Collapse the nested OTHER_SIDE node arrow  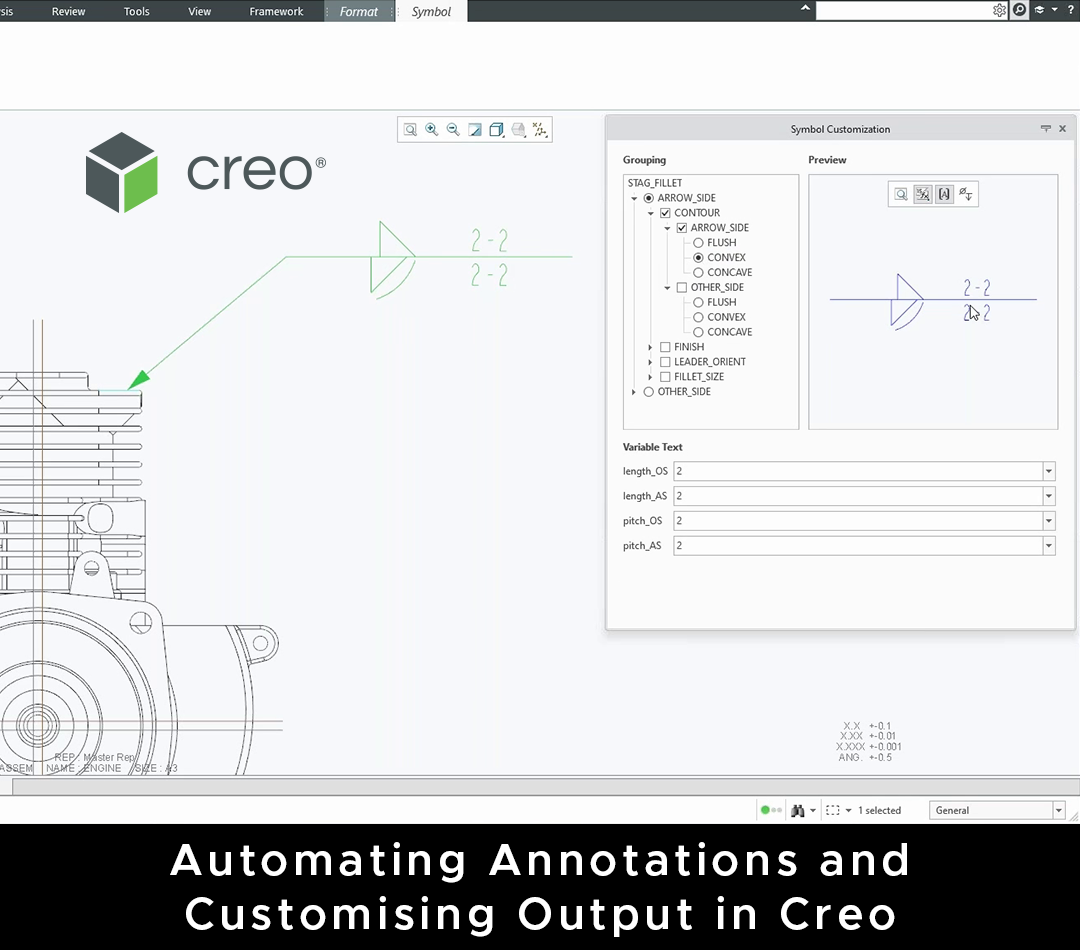point(667,288)
